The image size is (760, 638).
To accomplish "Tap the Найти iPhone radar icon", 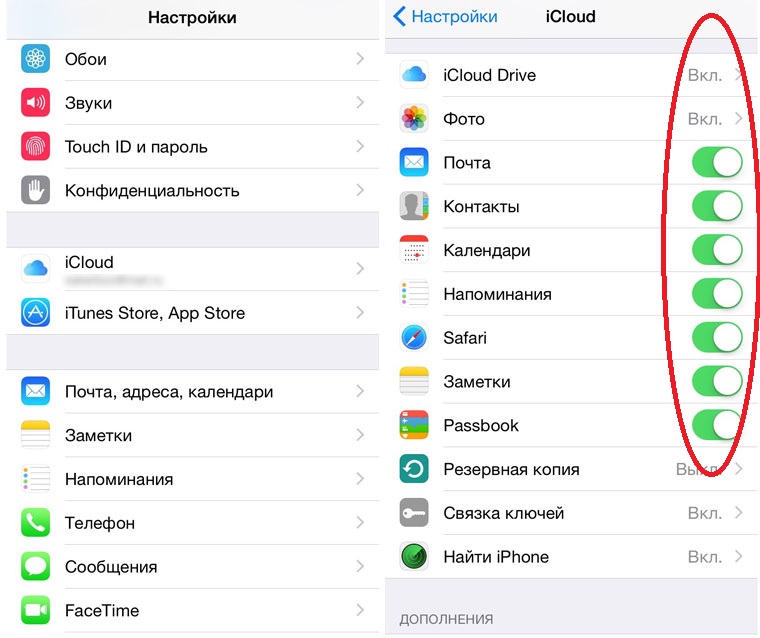I will (x=414, y=556).
